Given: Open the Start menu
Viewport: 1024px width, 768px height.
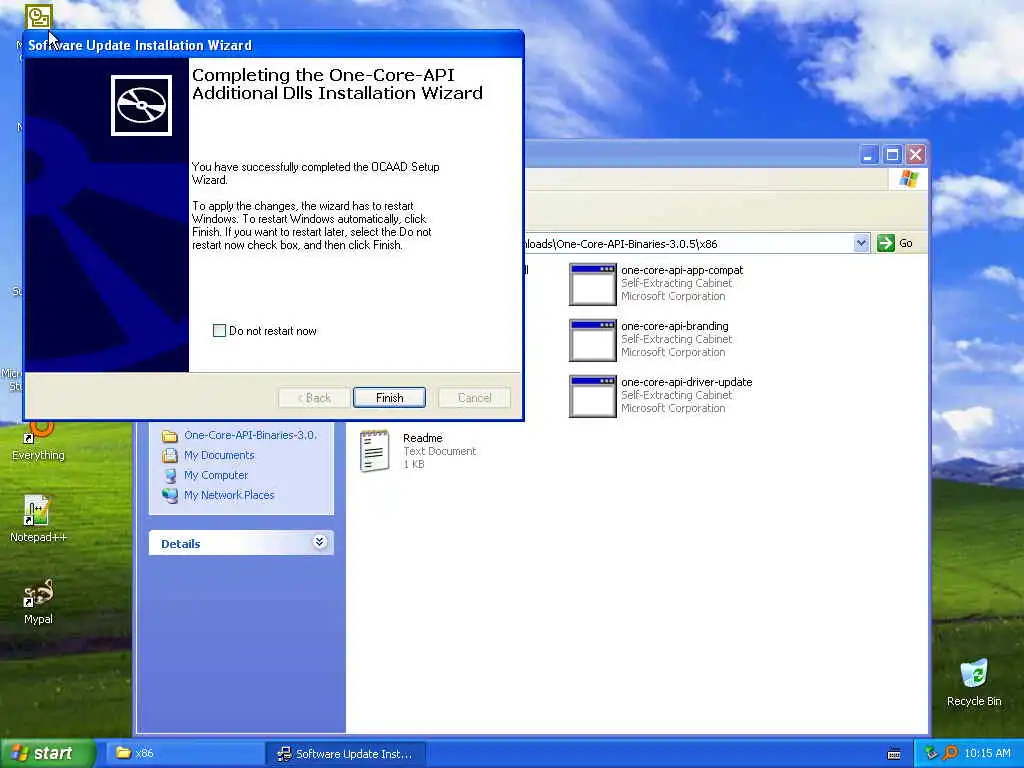Looking at the screenshot, I should (46, 753).
